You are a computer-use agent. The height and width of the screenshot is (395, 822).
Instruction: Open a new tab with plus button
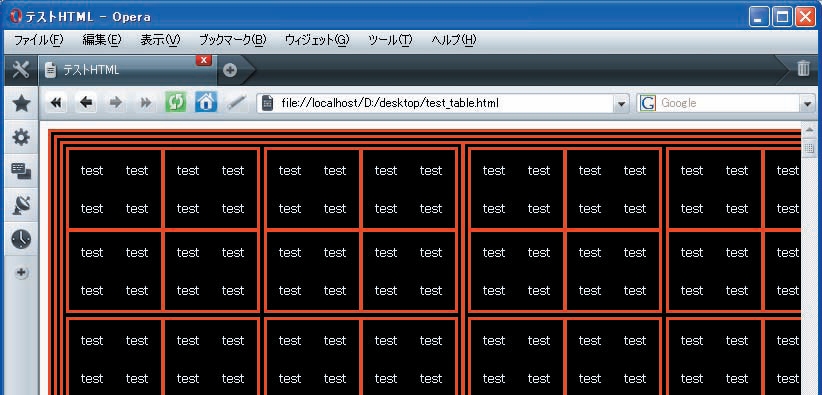230,70
